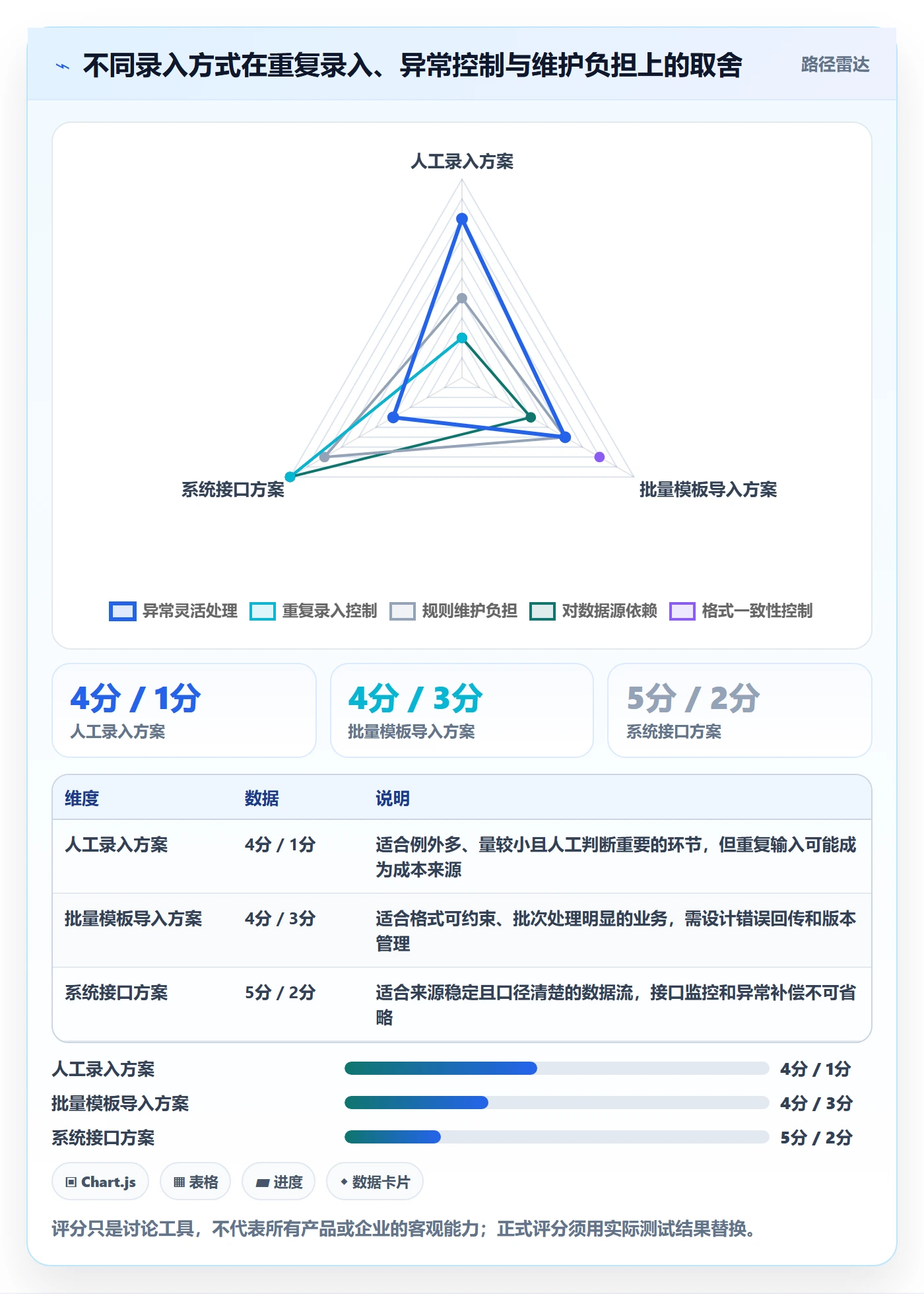This screenshot has height=1294, width=924.
Task: Click the 数据 column header
Action: (262, 799)
